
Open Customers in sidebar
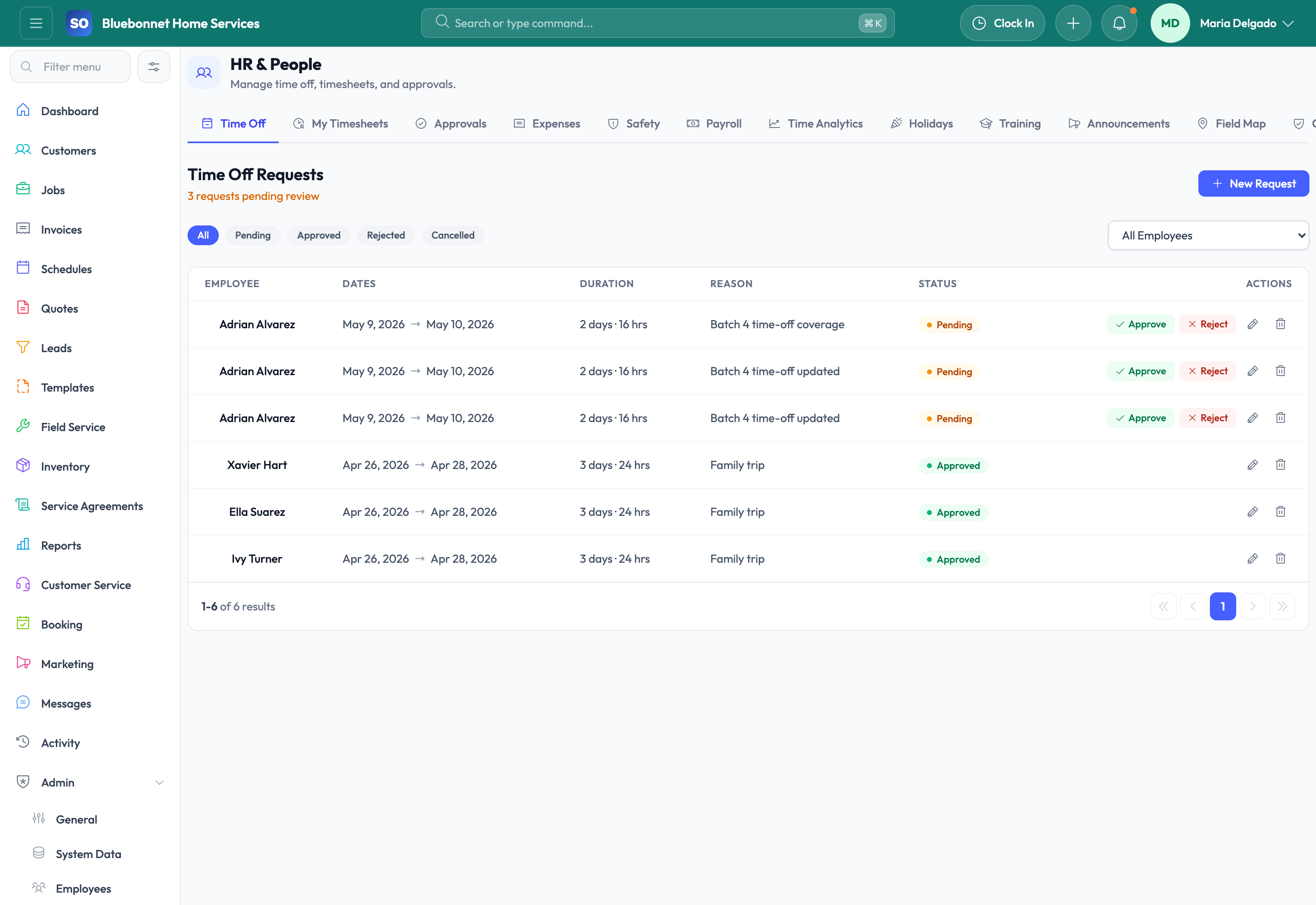click(x=90, y=151)
